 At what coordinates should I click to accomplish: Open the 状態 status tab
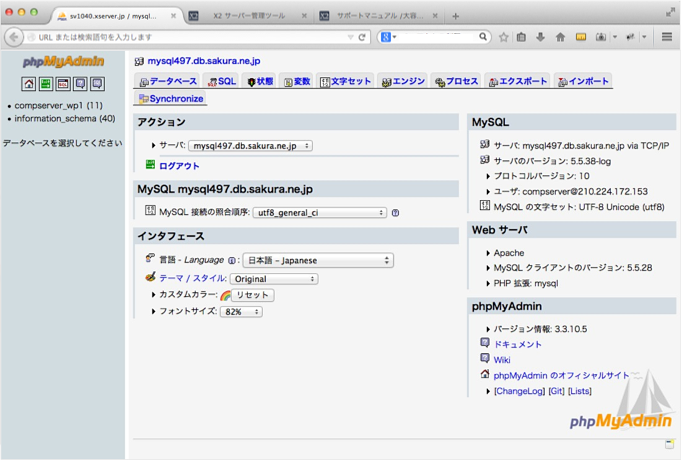click(x=260, y=81)
